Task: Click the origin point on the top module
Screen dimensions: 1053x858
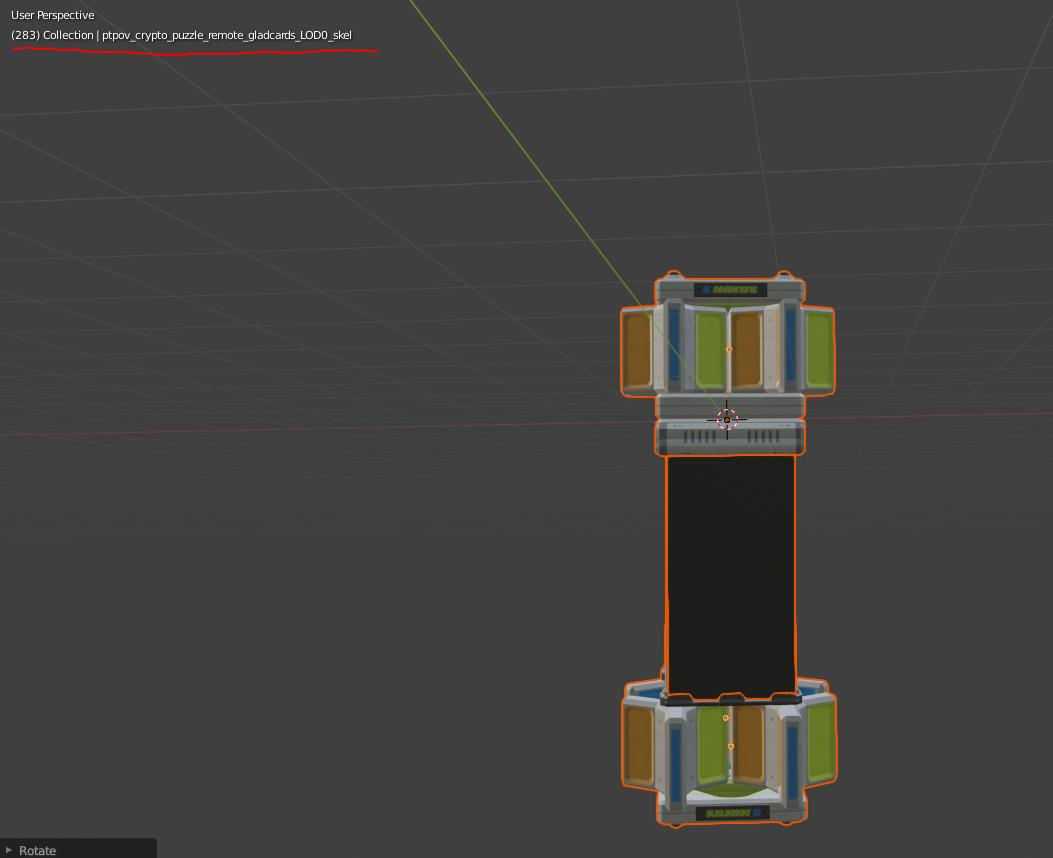Action: 728,349
